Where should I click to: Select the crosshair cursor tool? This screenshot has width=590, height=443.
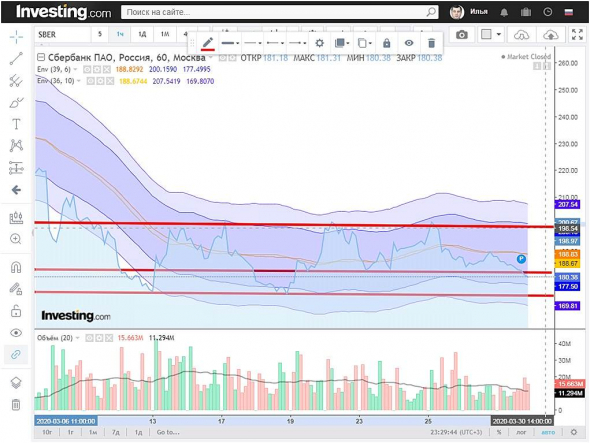(x=16, y=37)
